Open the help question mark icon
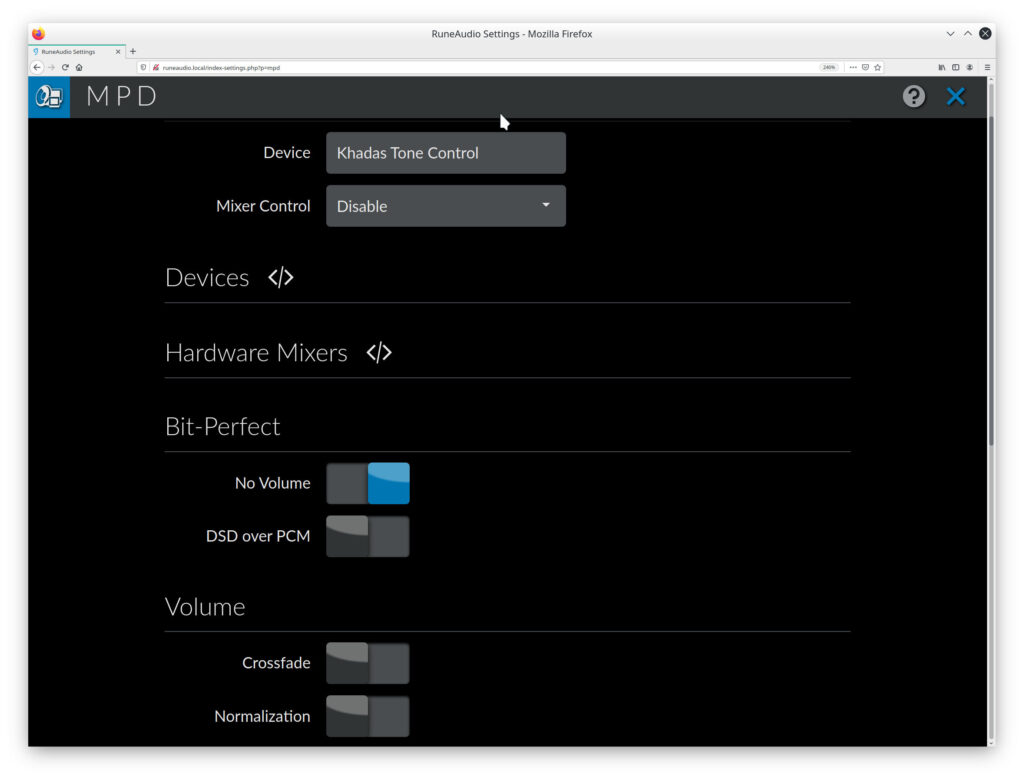 click(x=914, y=97)
